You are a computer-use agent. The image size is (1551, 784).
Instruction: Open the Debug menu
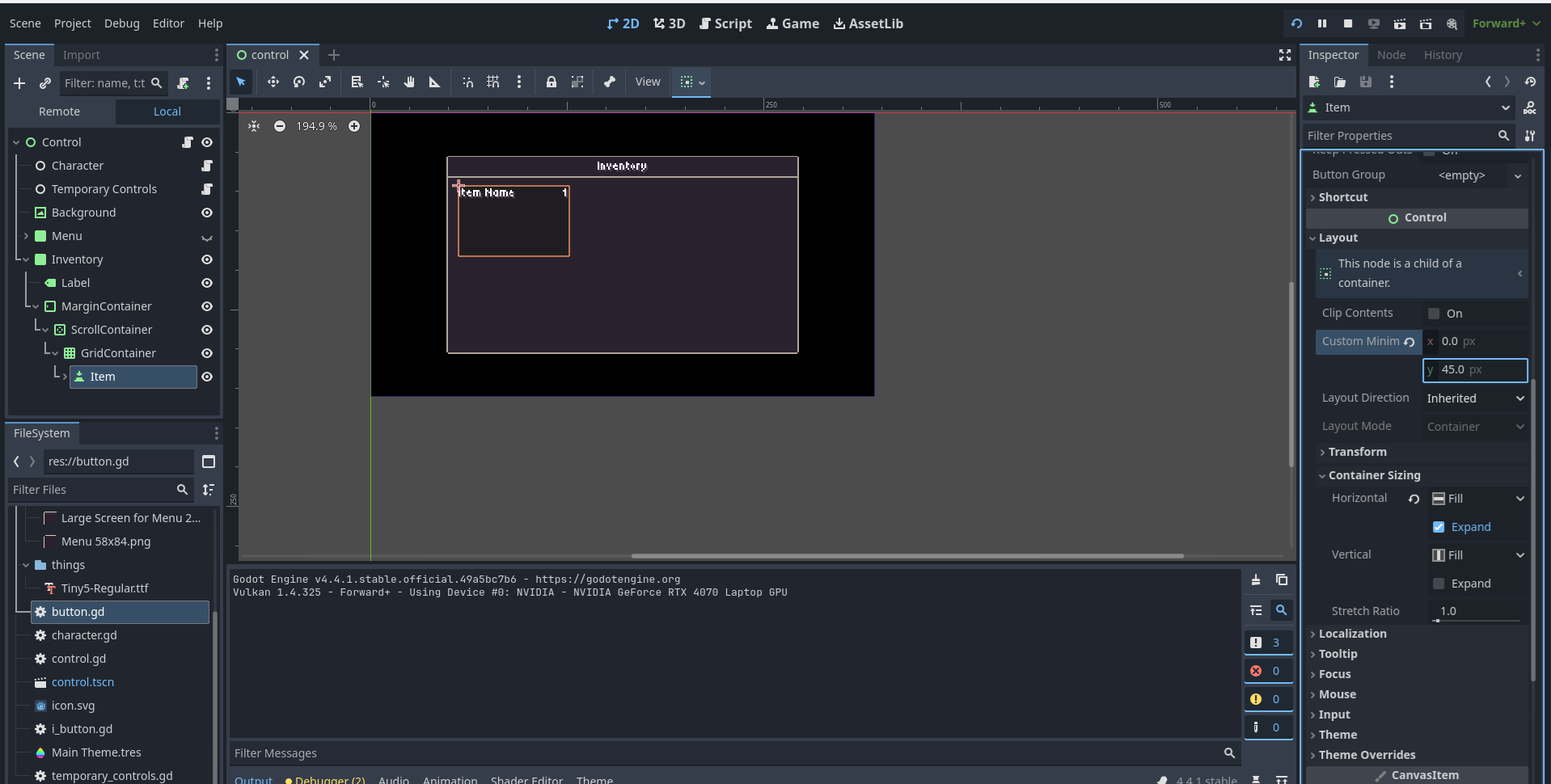pos(121,23)
